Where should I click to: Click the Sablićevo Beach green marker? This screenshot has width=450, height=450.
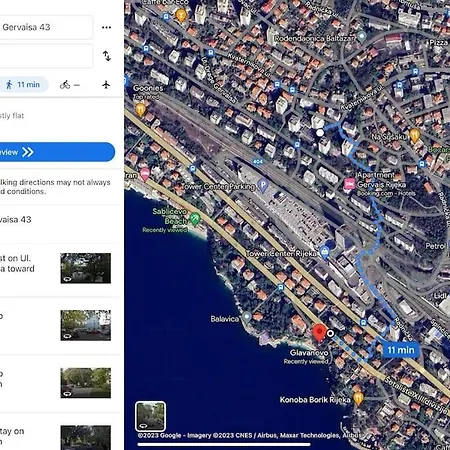[x=195, y=219]
